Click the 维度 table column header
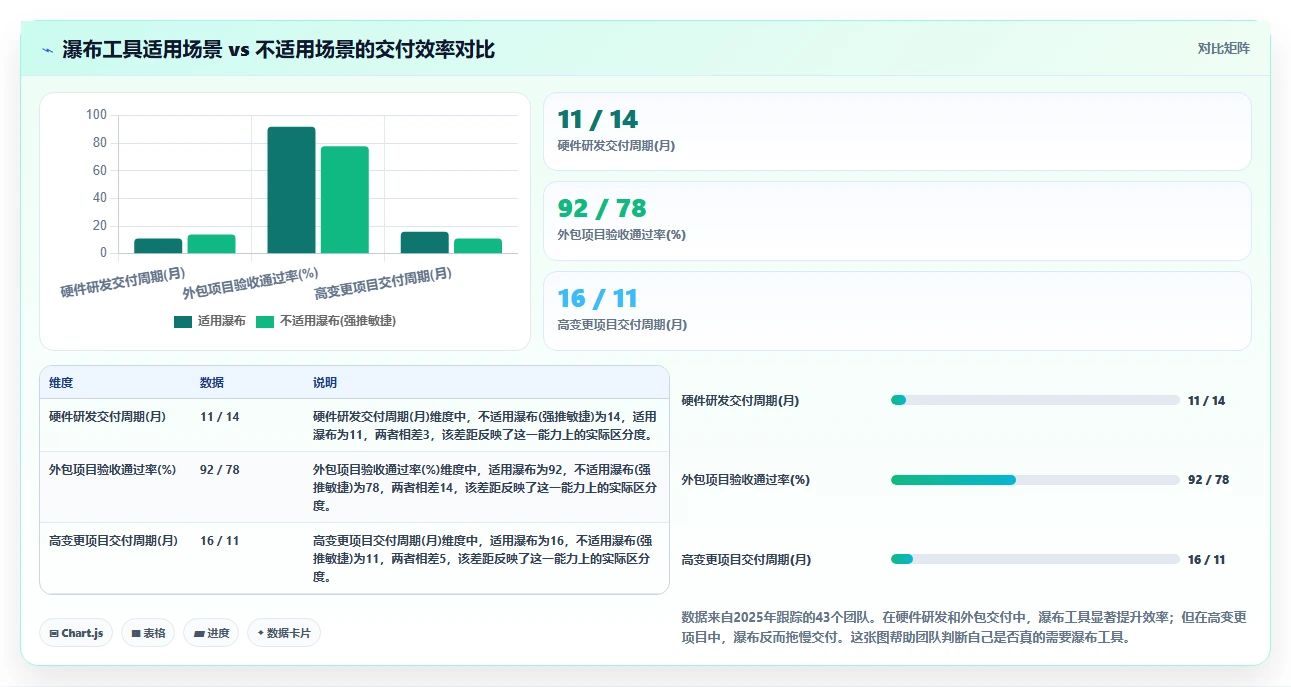The image size is (1291, 687). coord(61,383)
